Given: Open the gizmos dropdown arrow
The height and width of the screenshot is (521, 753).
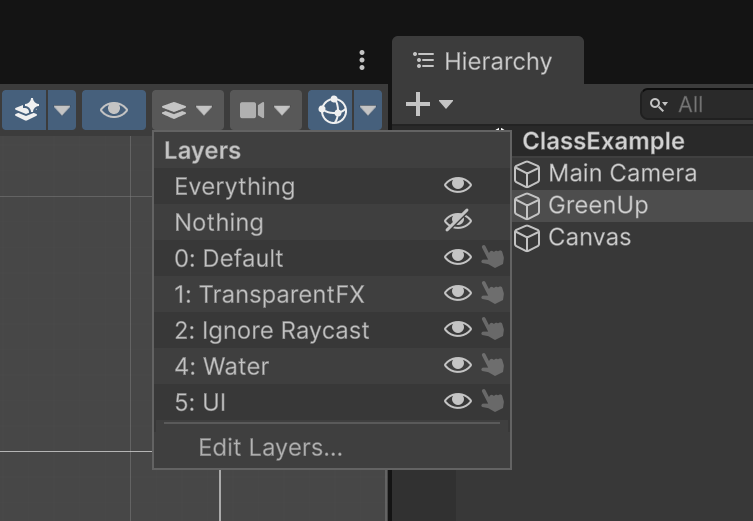Looking at the screenshot, I should click(x=368, y=110).
